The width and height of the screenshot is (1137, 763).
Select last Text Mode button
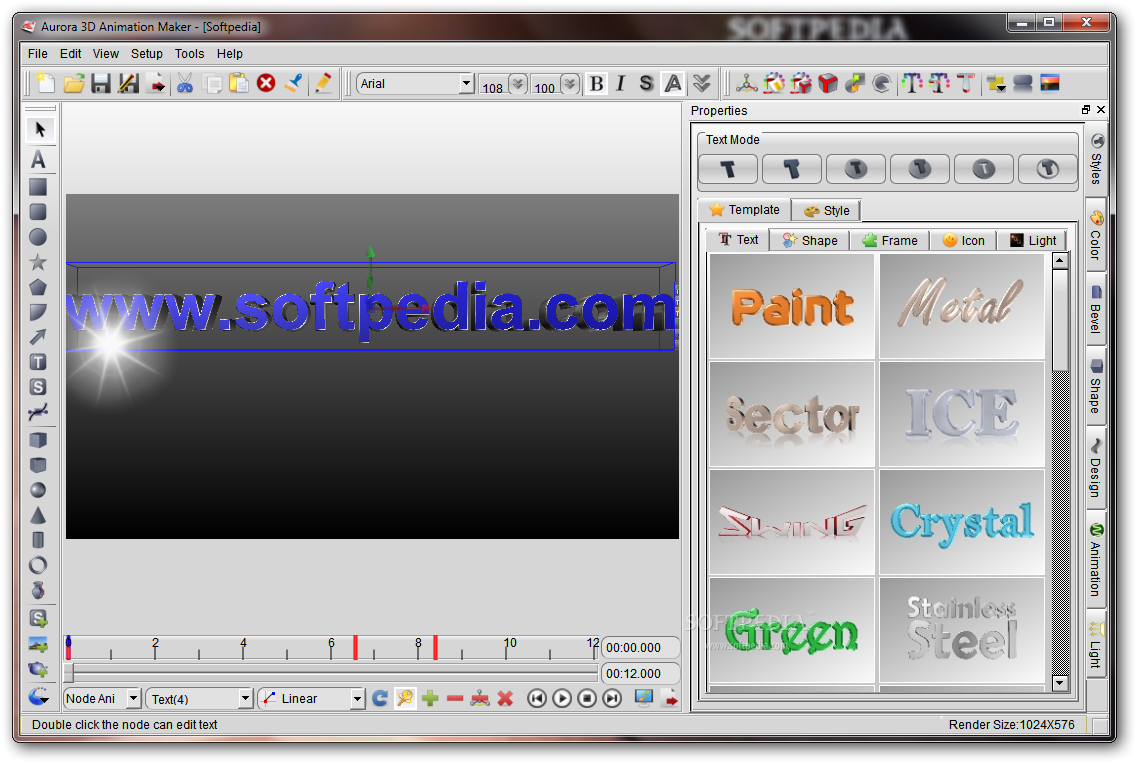(x=1047, y=169)
